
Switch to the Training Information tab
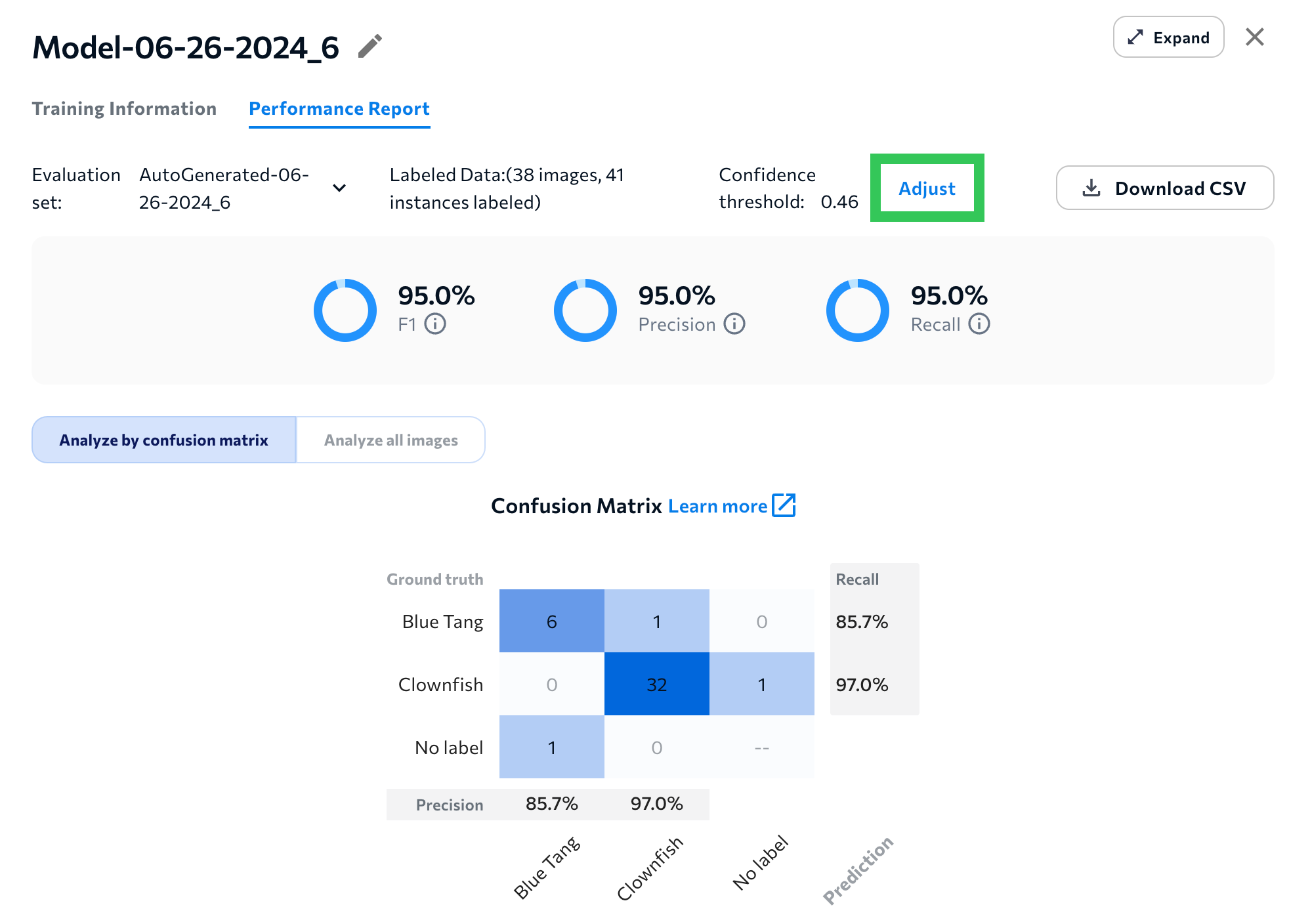pyautogui.click(x=125, y=108)
